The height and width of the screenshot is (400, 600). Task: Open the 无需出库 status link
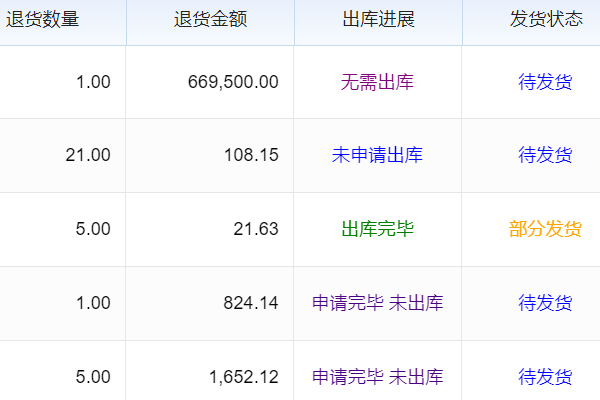click(x=377, y=82)
